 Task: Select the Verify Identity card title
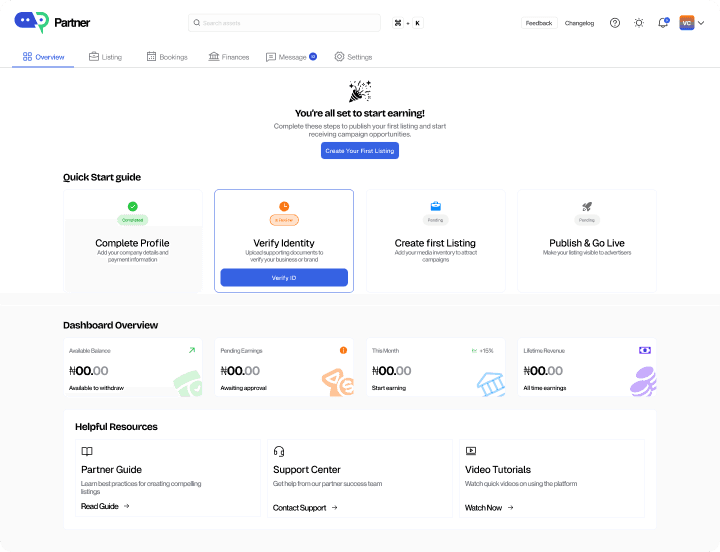(x=284, y=243)
